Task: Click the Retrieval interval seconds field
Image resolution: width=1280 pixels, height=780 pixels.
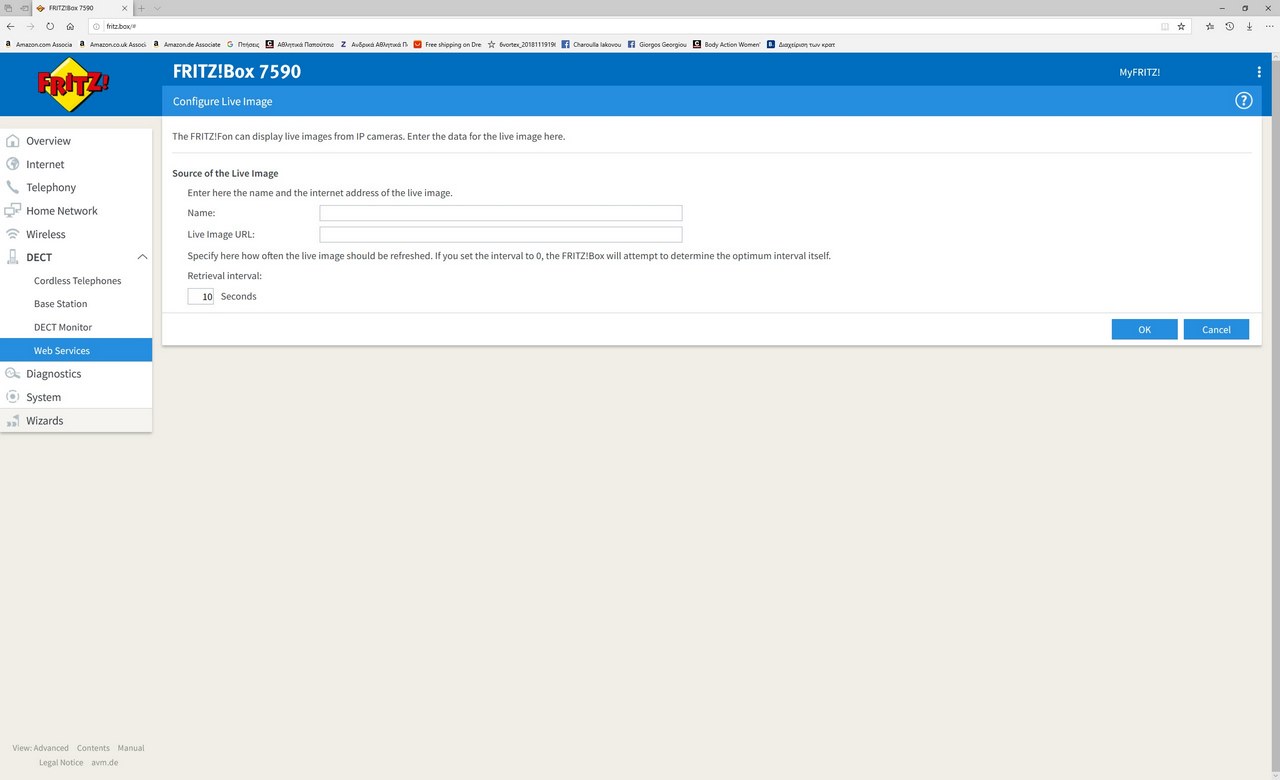Action: pos(200,296)
